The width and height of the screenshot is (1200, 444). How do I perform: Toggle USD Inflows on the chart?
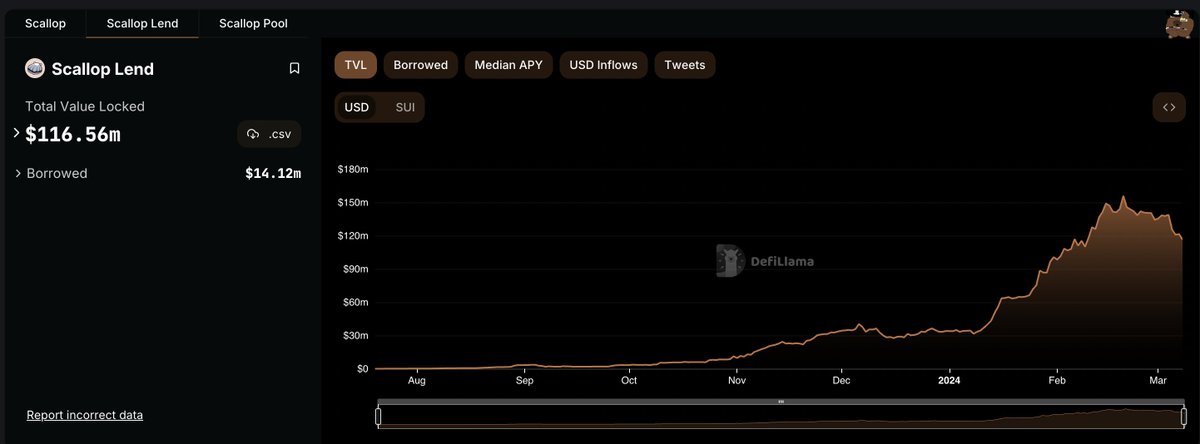coord(604,65)
